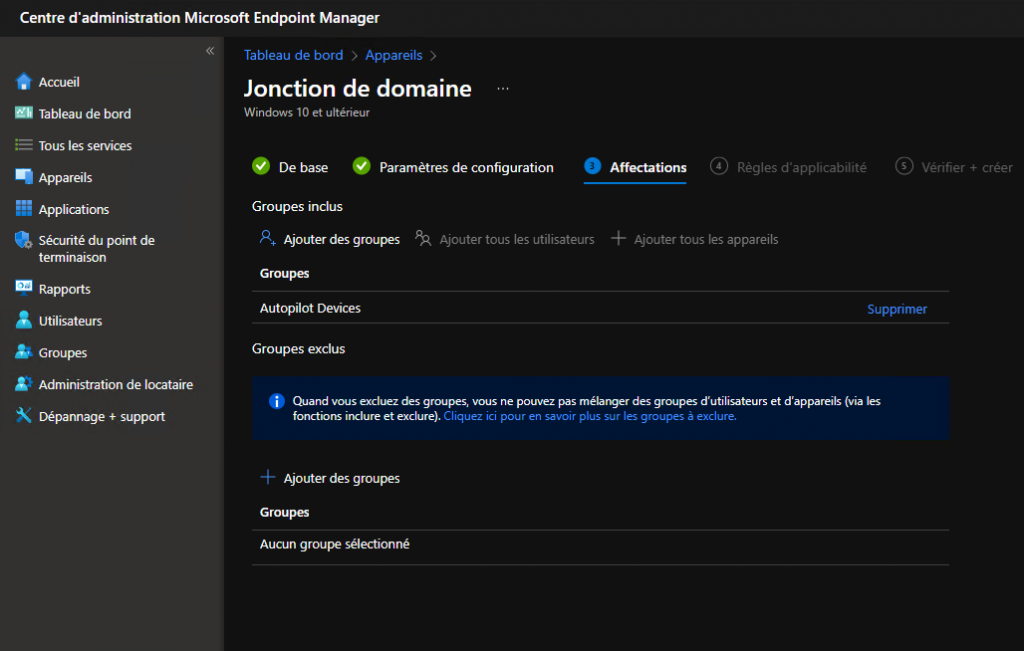
Task: Click the add-user icon under Groupes inclus
Action: pos(268,238)
